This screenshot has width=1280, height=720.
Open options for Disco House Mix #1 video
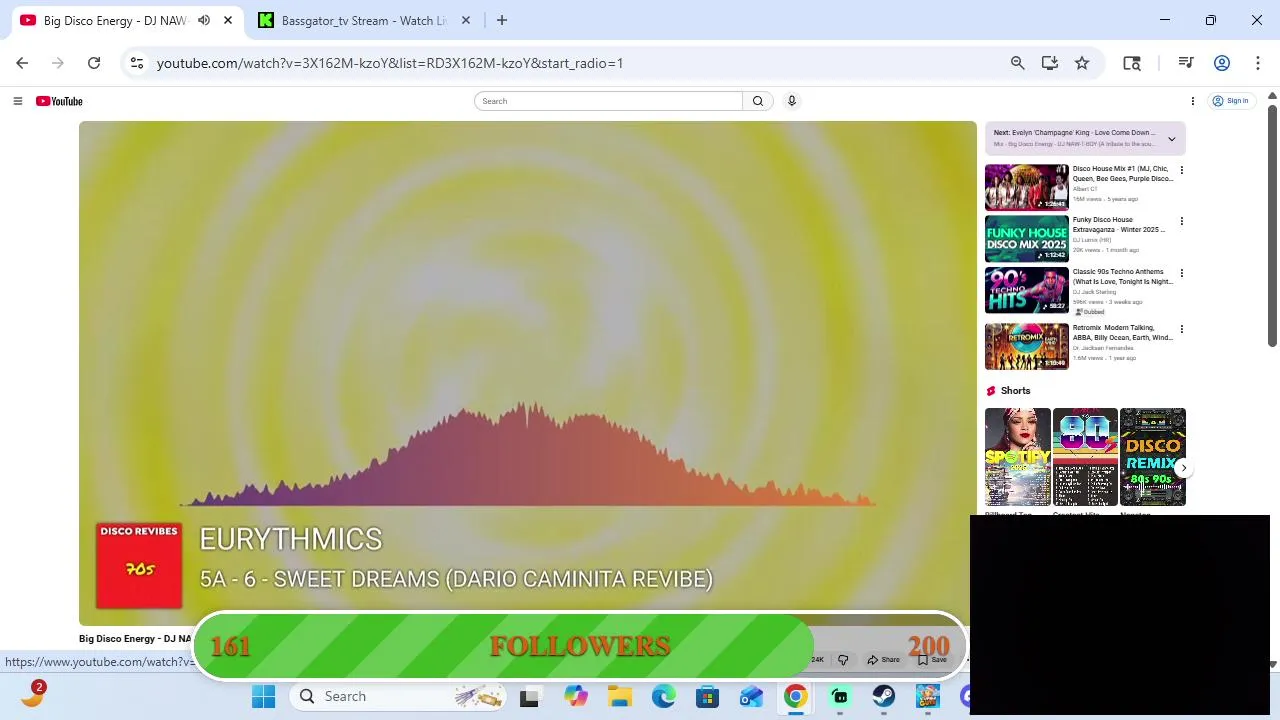point(1181,170)
